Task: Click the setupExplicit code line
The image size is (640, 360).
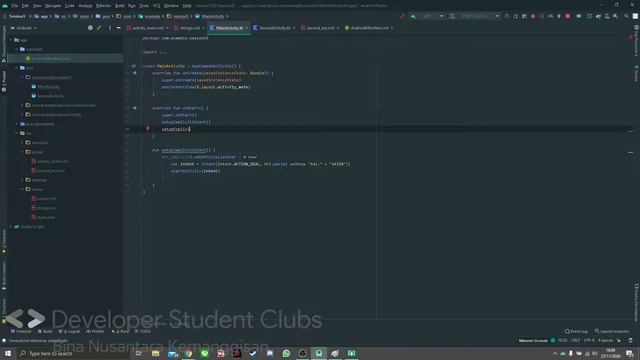Action: (176, 129)
